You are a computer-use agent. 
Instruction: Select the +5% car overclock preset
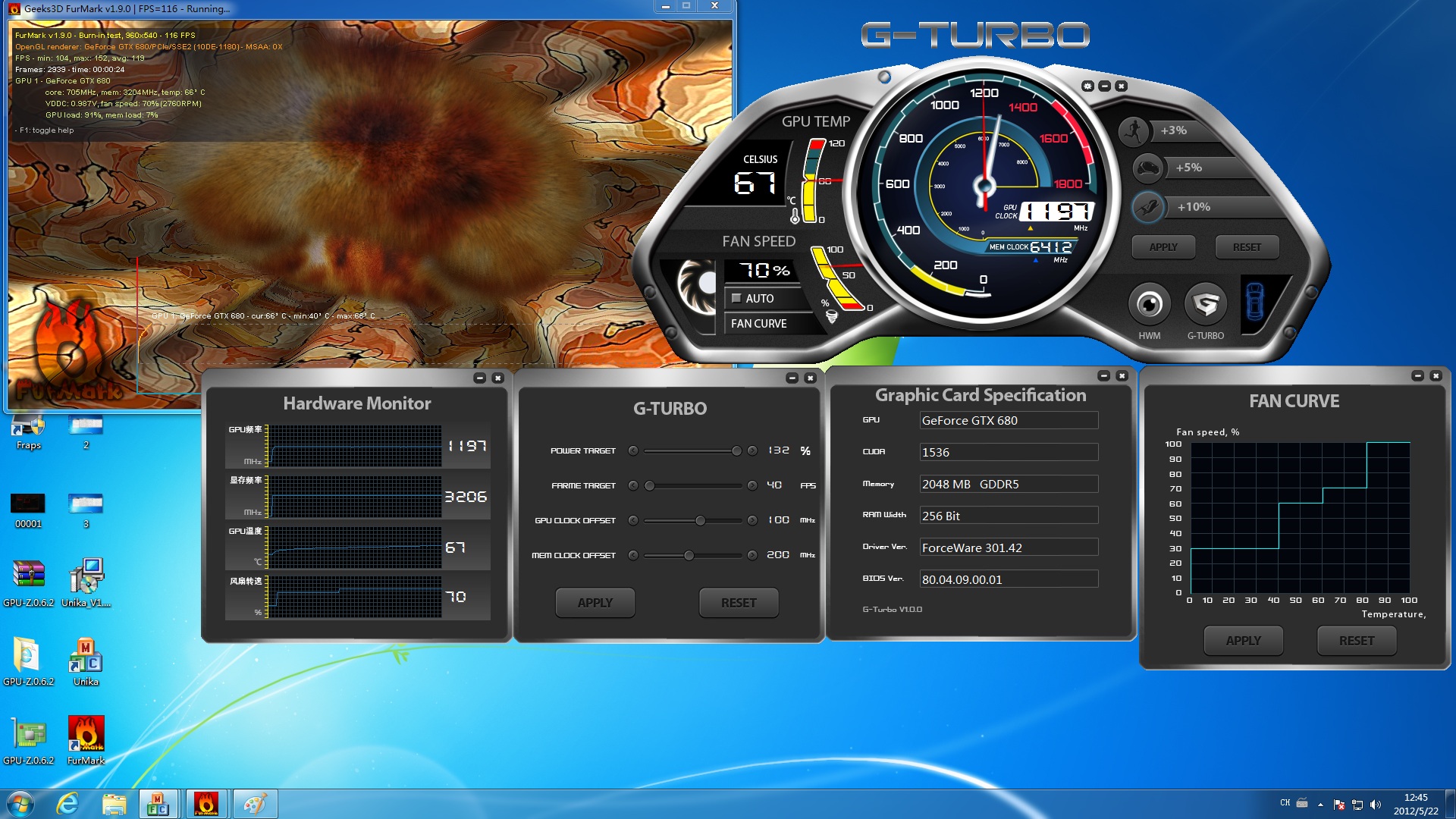coord(1148,168)
